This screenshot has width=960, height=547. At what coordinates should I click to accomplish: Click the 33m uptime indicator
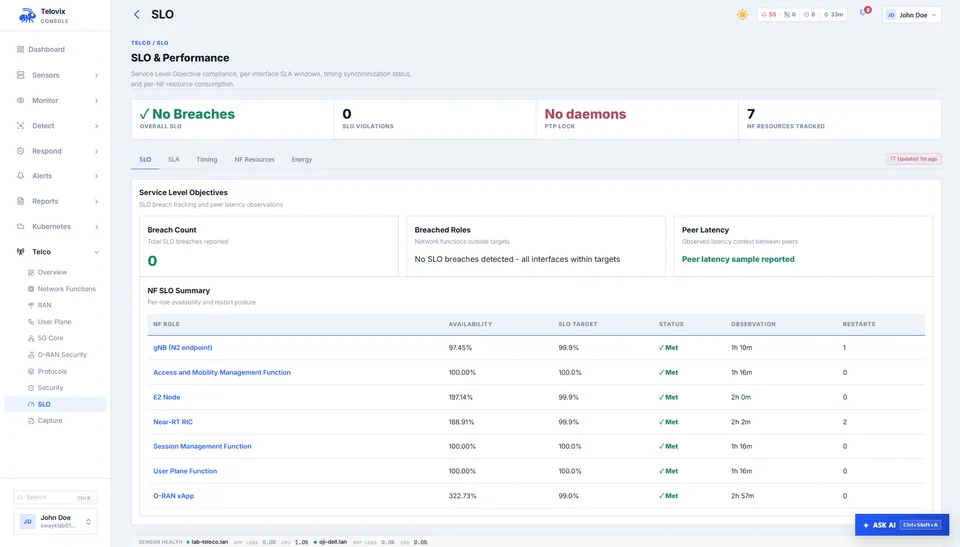tap(833, 15)
